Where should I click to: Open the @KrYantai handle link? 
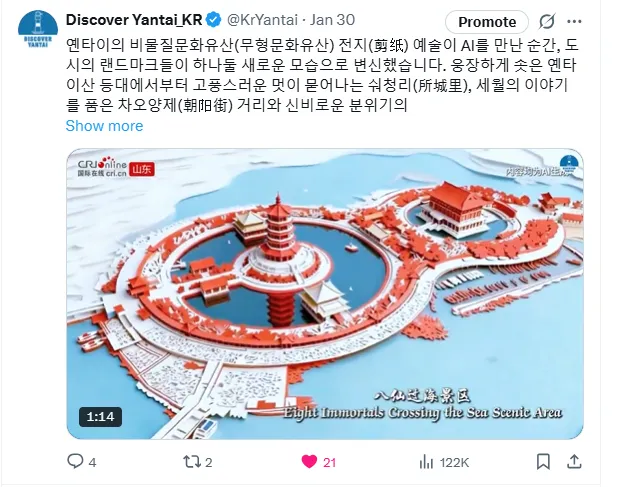pos(262,20)
